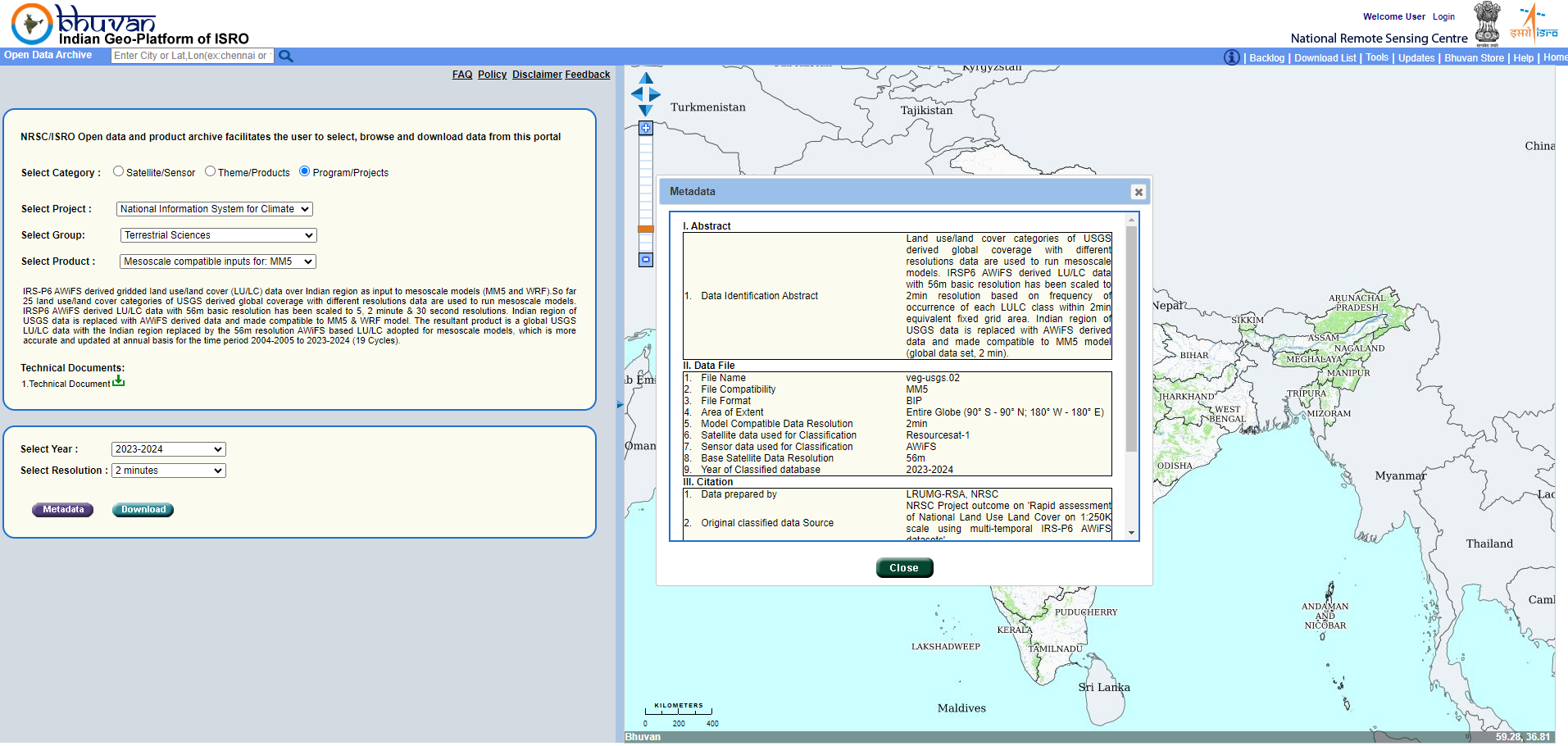Pan map down with arrow

click(x=646, y=110)
